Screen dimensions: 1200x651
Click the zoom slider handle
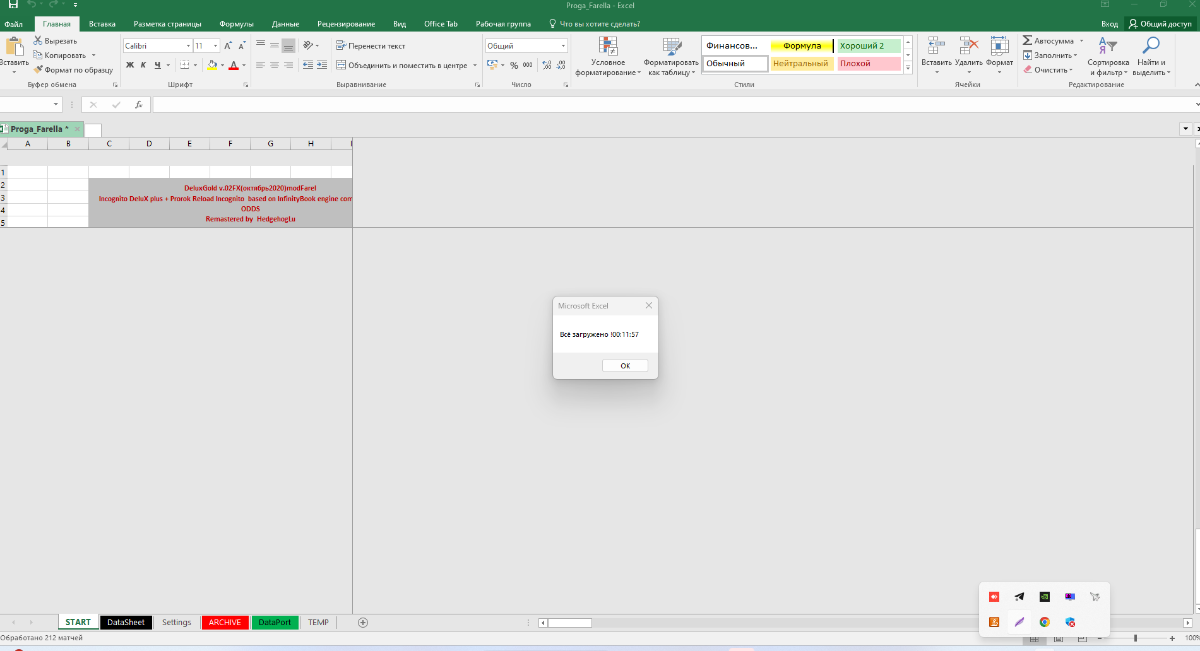1135,637
